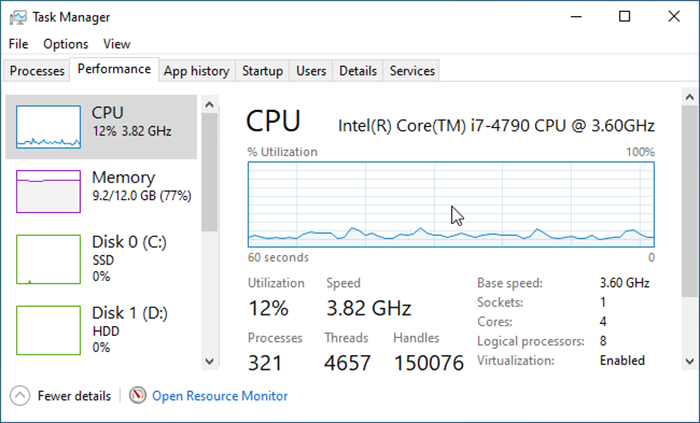Open the Memory usage graph thumbnail
Viewport: 700px width, 423px height.
pos(49,191)
